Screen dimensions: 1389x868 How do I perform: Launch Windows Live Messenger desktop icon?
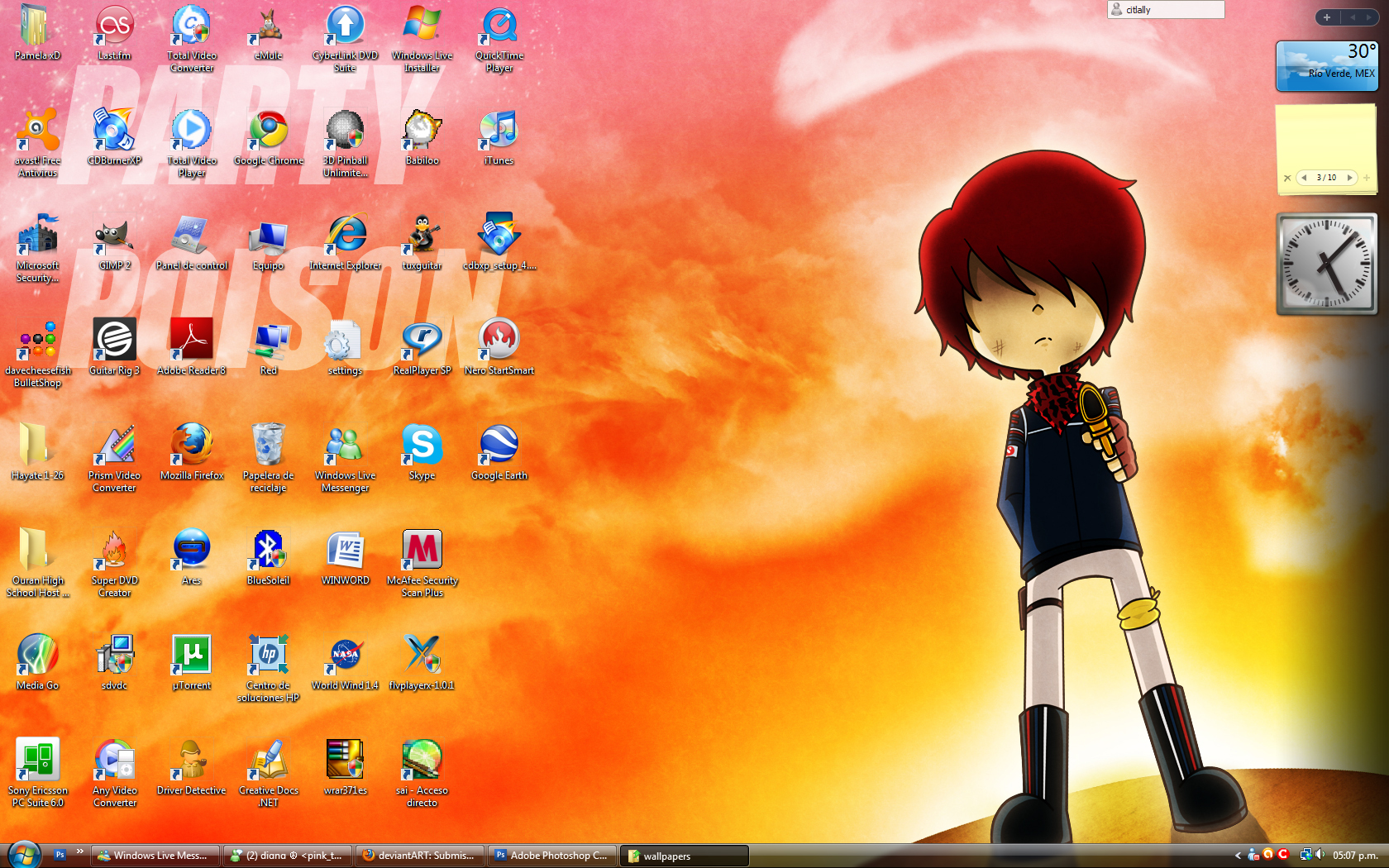(x=345, y=457)
